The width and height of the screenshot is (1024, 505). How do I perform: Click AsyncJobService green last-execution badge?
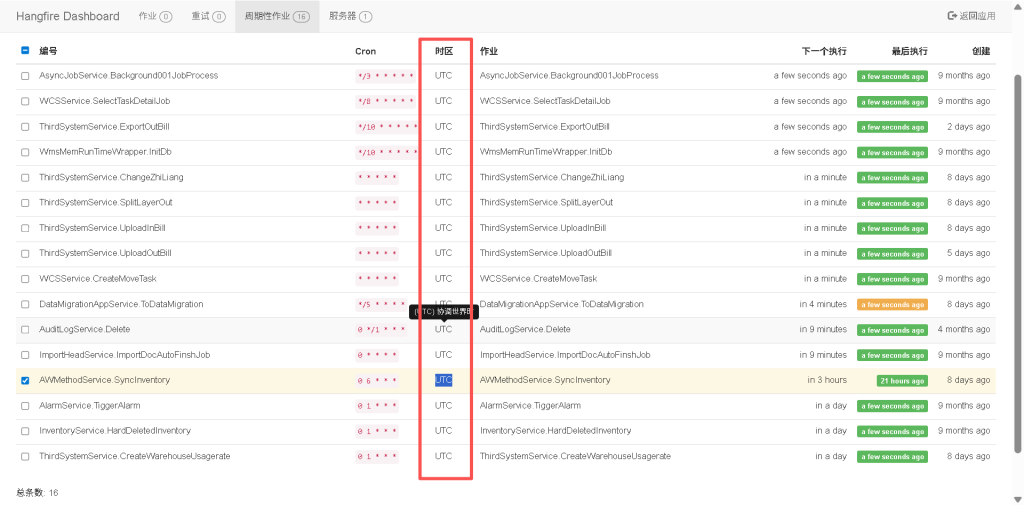click(892, 76)
